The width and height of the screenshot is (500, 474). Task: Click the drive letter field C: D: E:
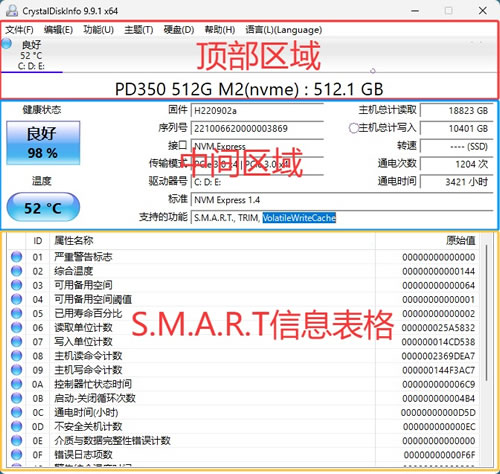click(257, 182)
